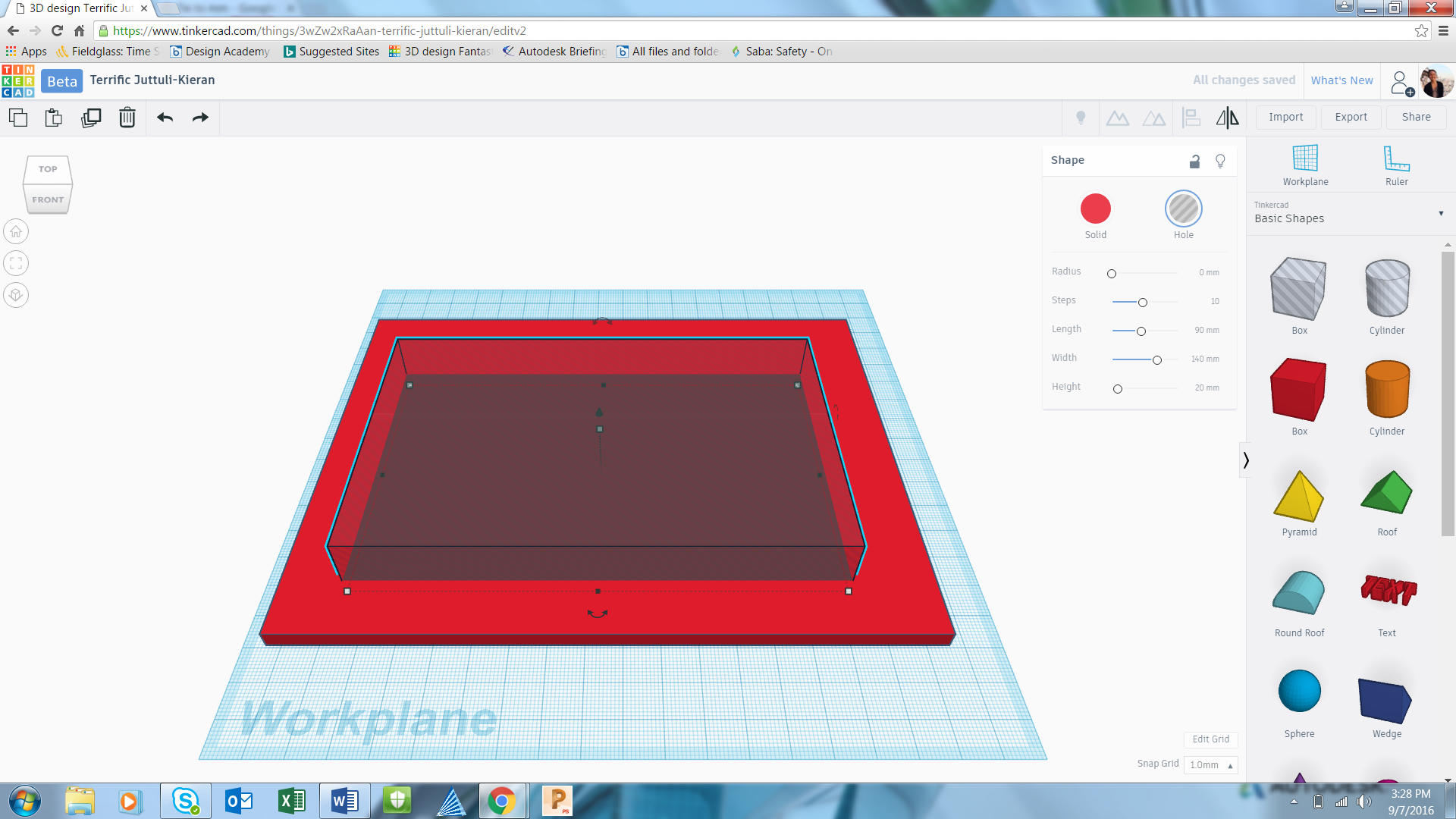Collapse the shapes sidebar chevron
1456x819 pixels.
[x=1245, y=460]
